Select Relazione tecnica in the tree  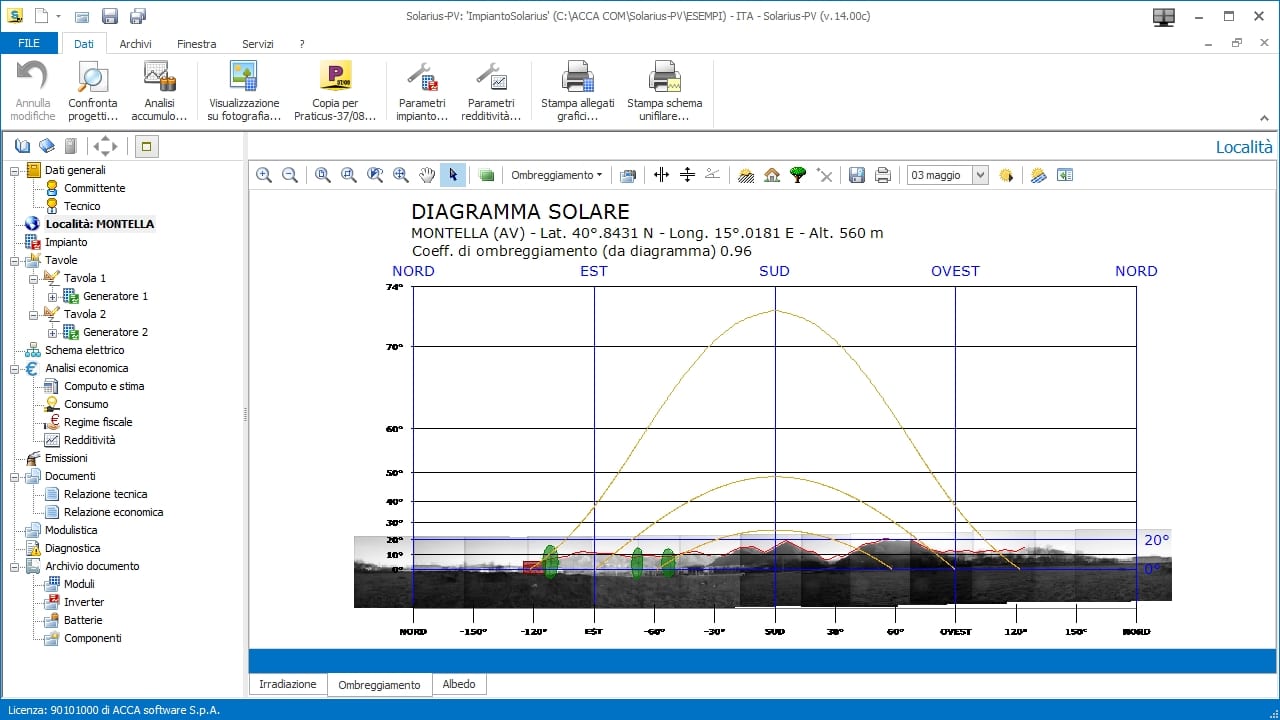click(106, 494)
